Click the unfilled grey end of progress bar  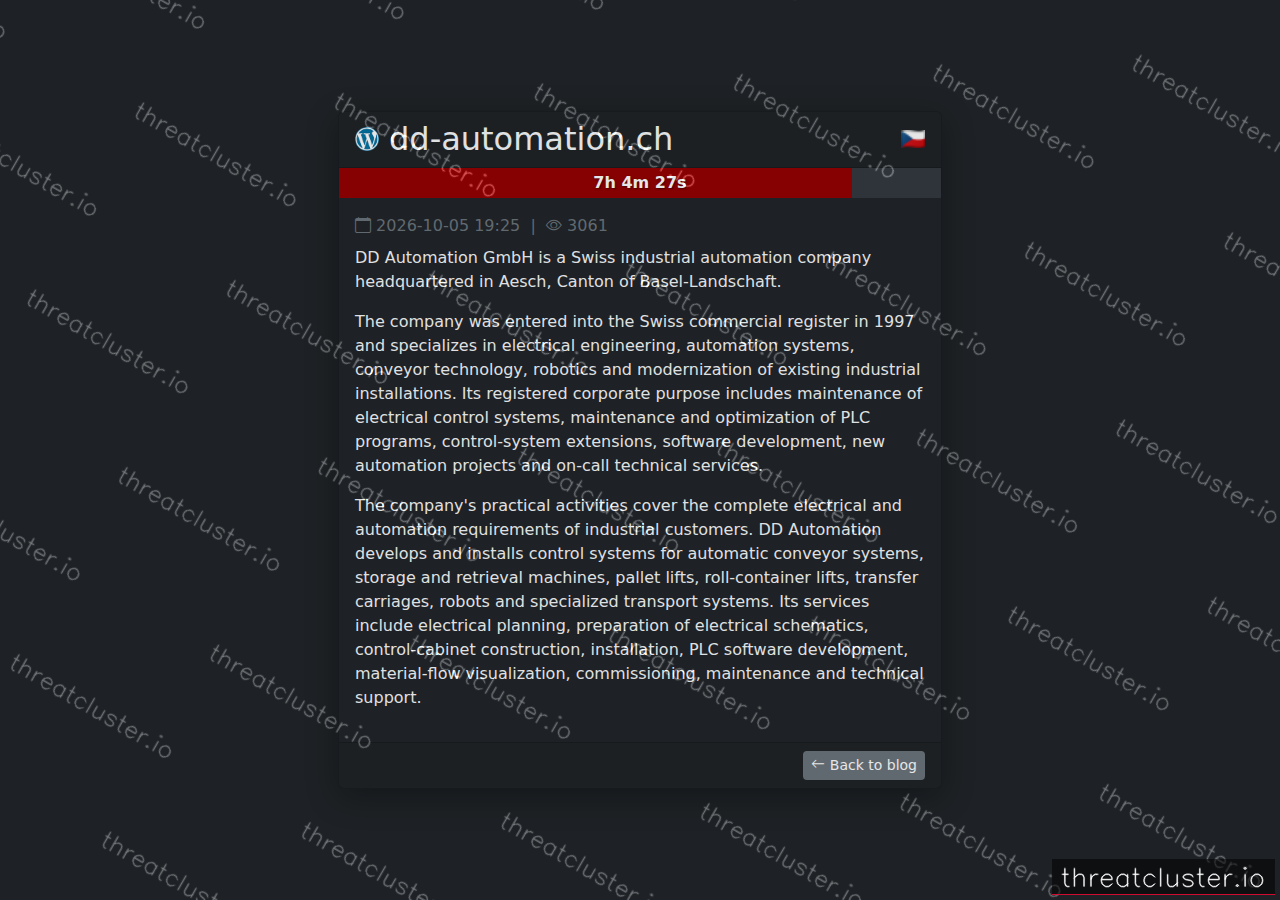coord(896,182)
